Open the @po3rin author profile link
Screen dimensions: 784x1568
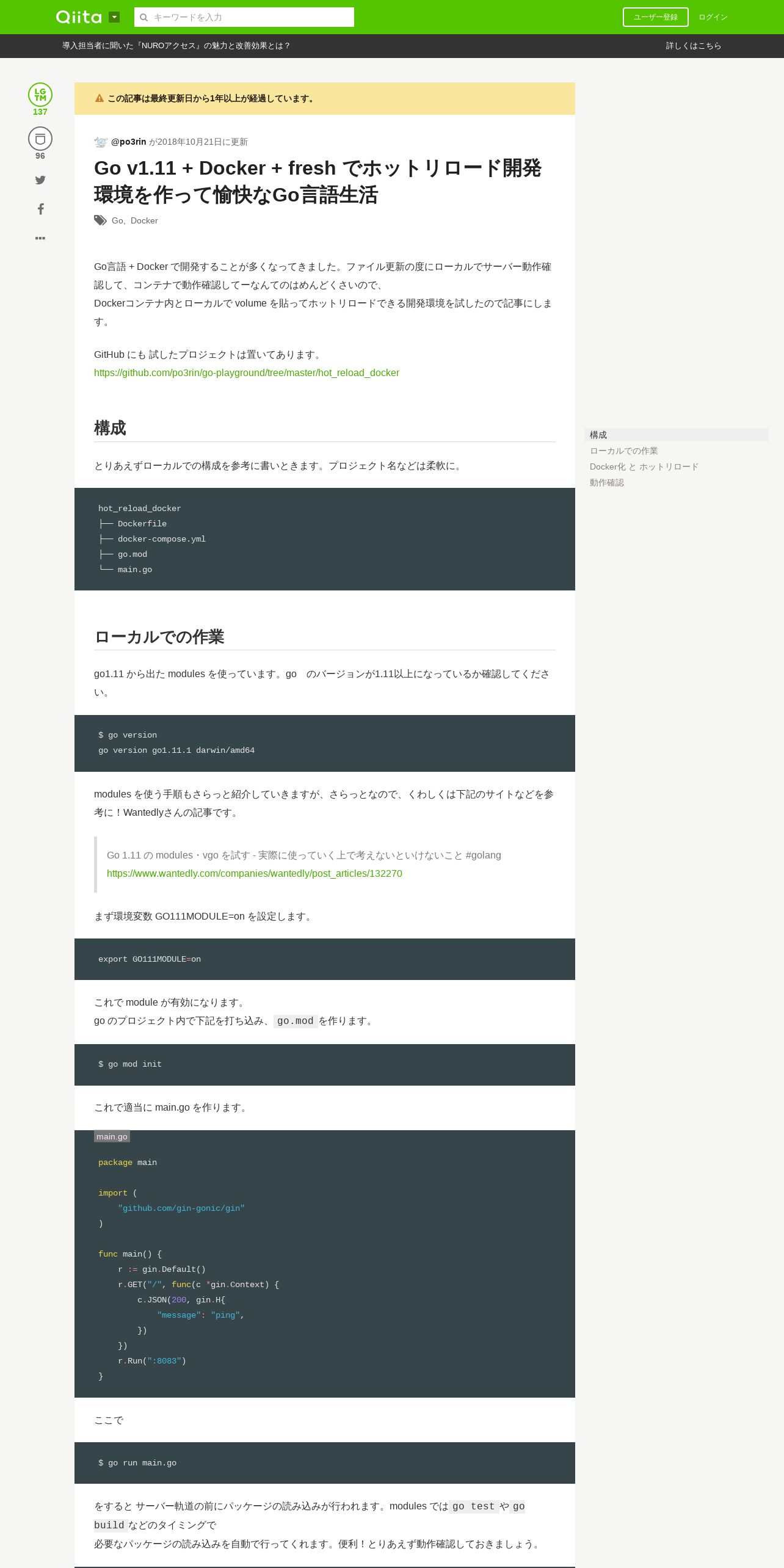pos(128,142)
